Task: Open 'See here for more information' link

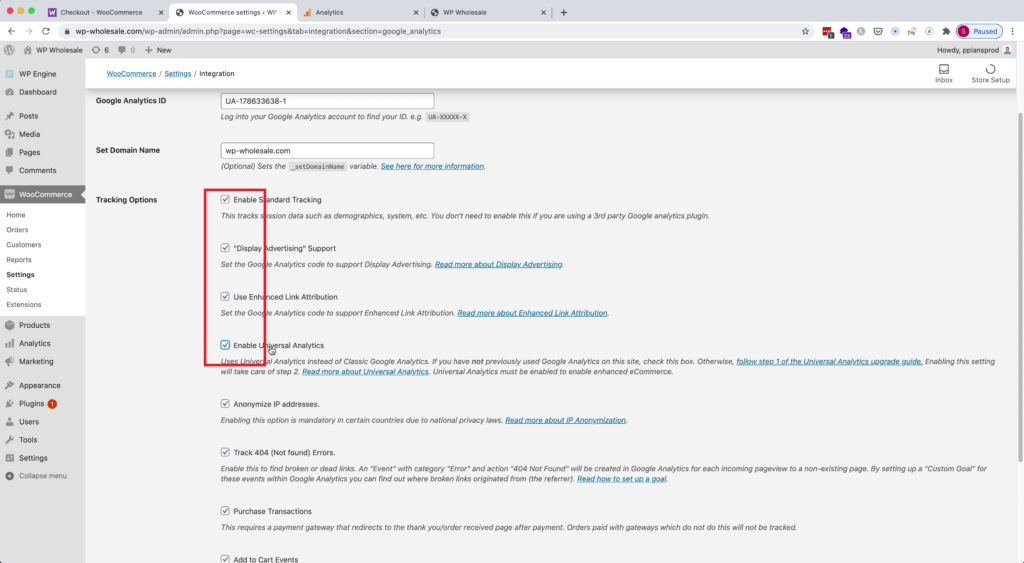Action: tap(432, 167)
